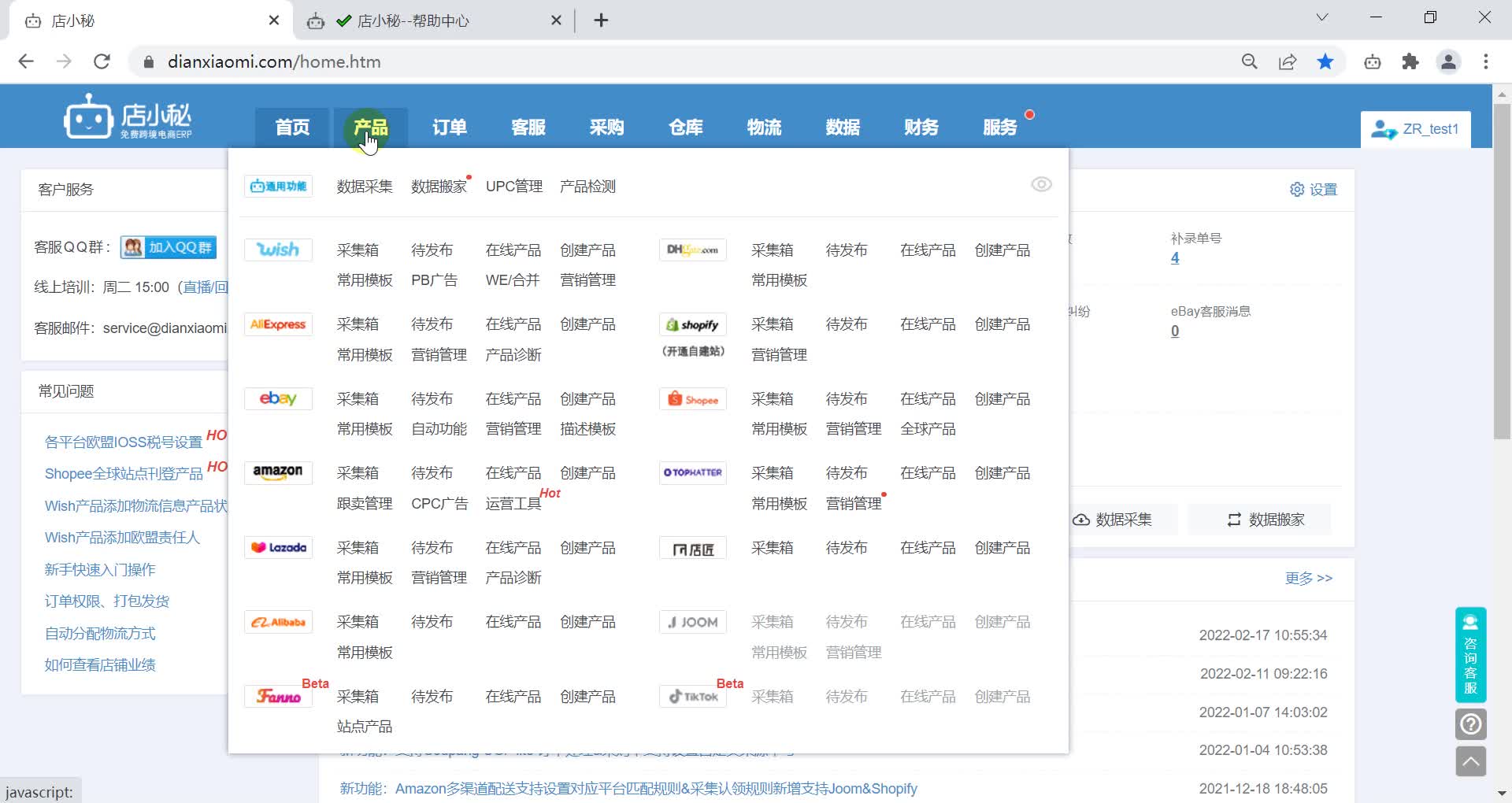Click the JOOM platform logo
This screenshot has width=1512, height=803.
click(692, 622)
